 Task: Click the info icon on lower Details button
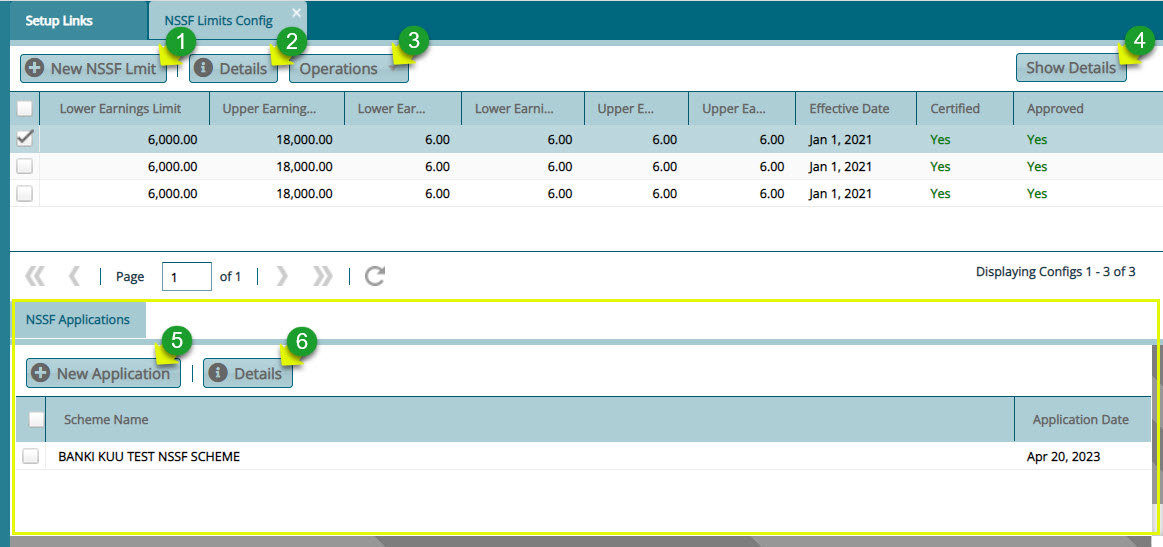(217, 373)
